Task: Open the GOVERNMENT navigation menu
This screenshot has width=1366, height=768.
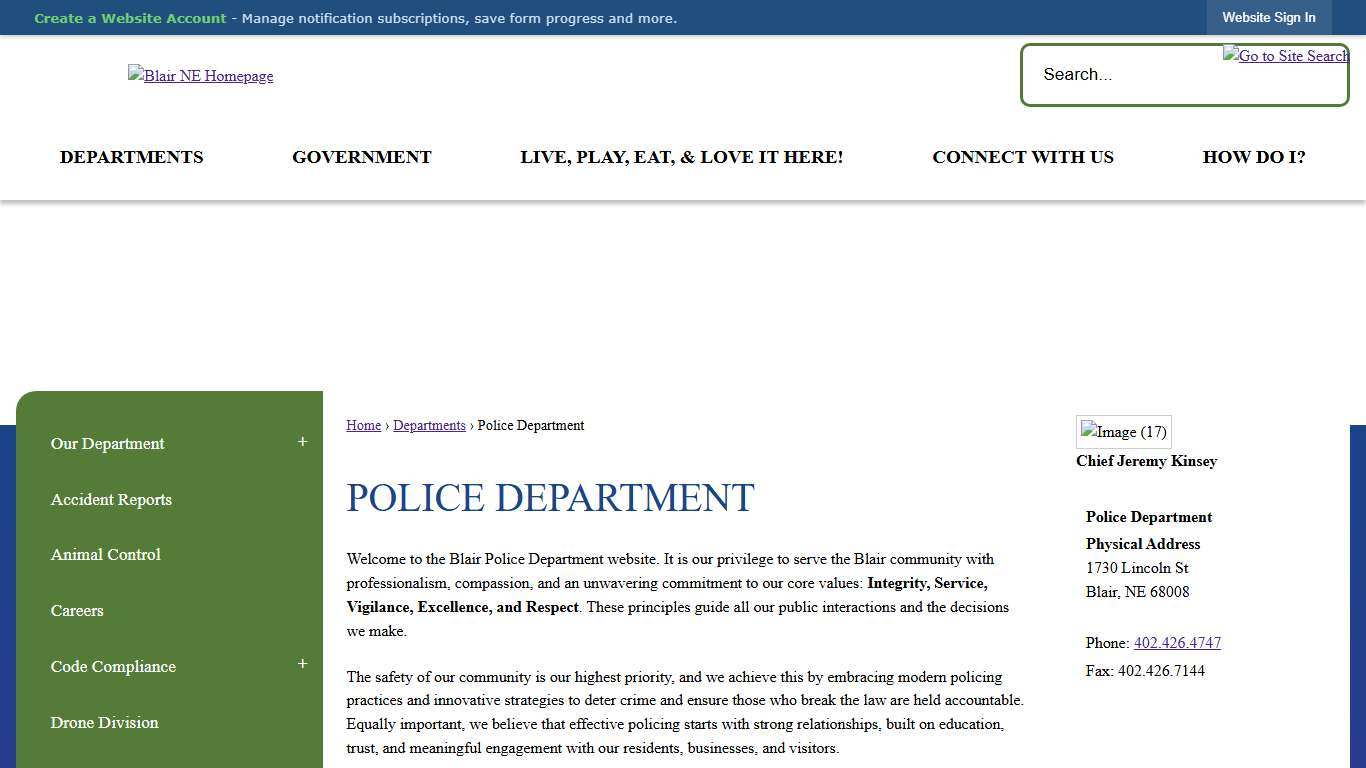Action: coord(361,157)
